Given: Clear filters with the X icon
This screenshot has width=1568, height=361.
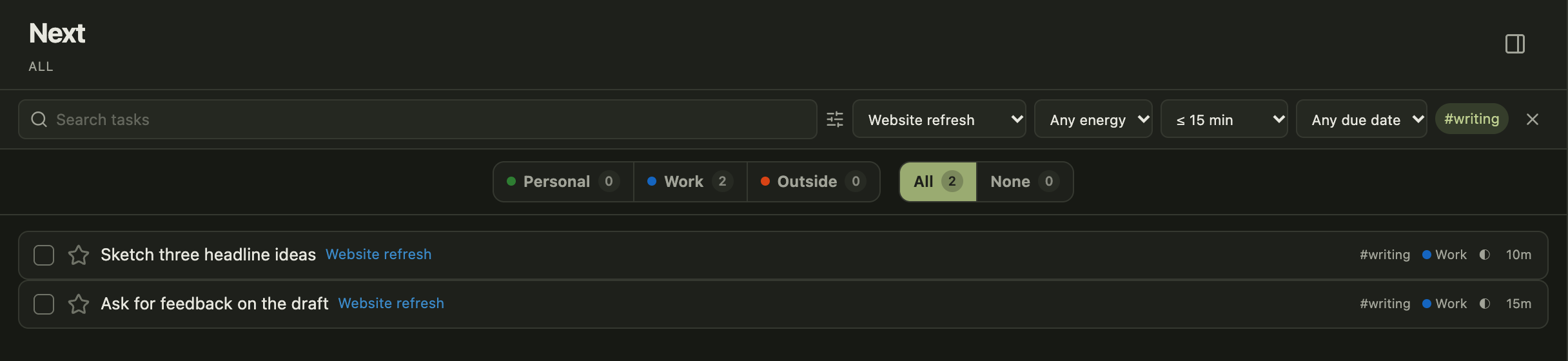Looking at the screenshot, I should 1533,119.
